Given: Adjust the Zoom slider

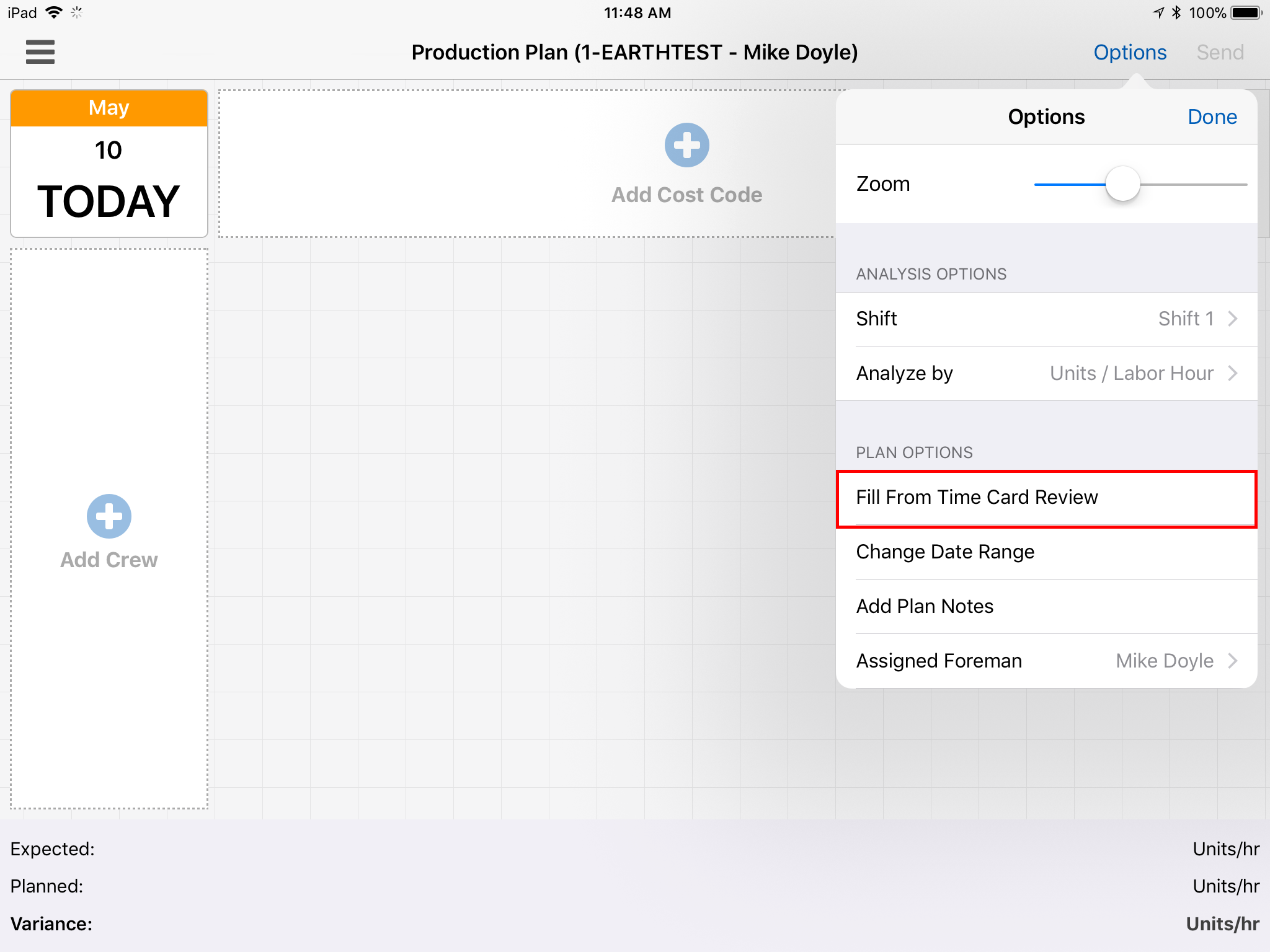Looking at the screenshot, I should [1123, 183].
